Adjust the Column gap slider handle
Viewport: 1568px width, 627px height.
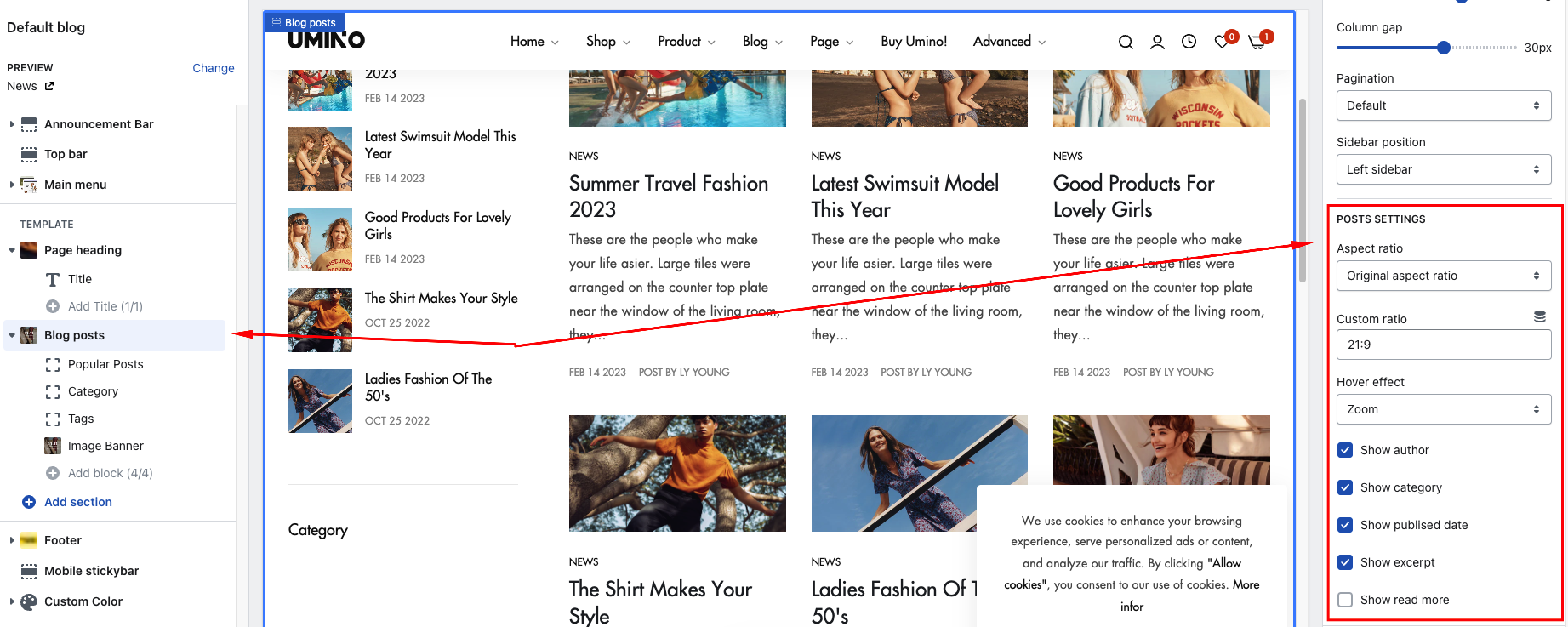point(1443,48)
